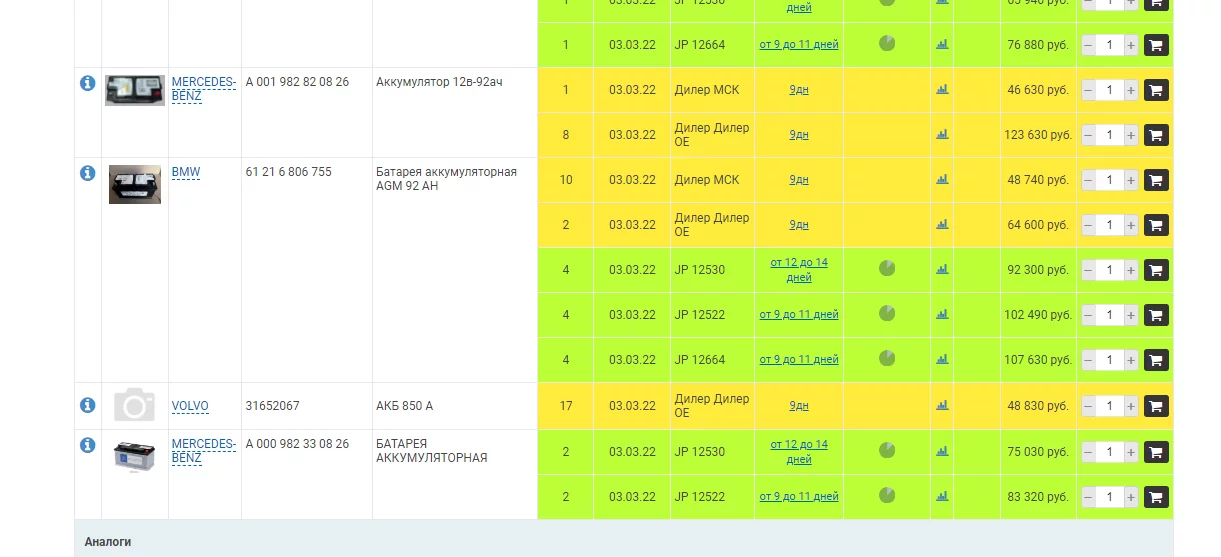Click cart icon in the 64 600 руб. row

coord(1156,225)
